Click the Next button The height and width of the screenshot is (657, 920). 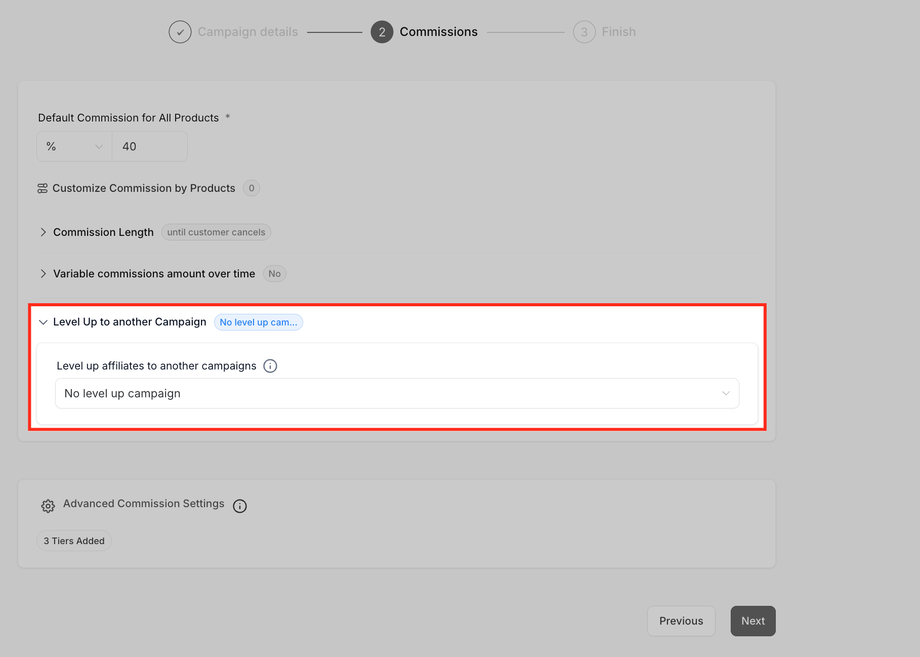[753, 621]
